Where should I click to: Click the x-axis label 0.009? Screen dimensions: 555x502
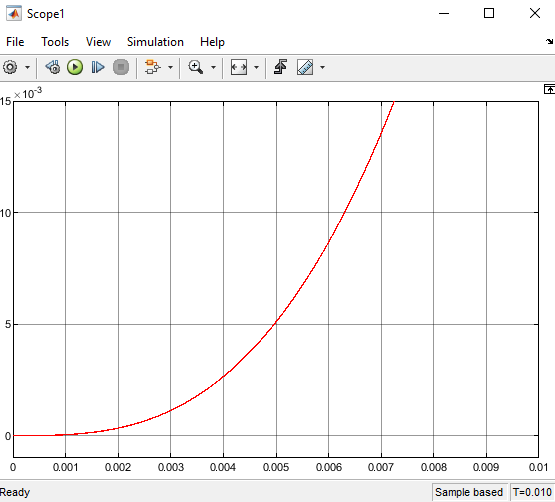(486, 467)
